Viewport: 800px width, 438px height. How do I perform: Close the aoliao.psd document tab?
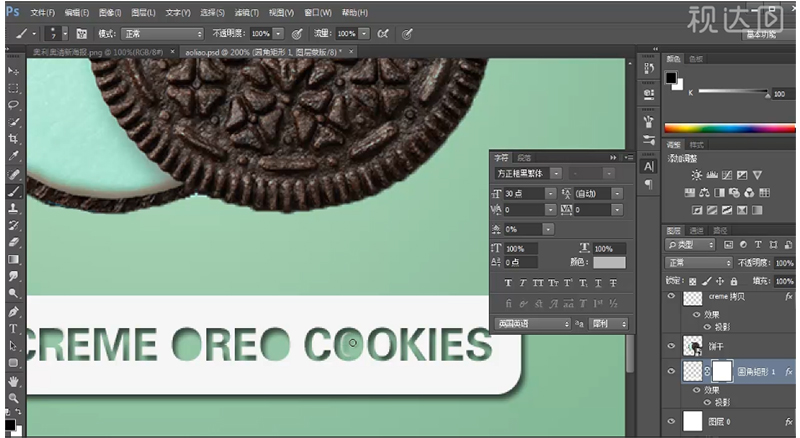click(351, 52)
